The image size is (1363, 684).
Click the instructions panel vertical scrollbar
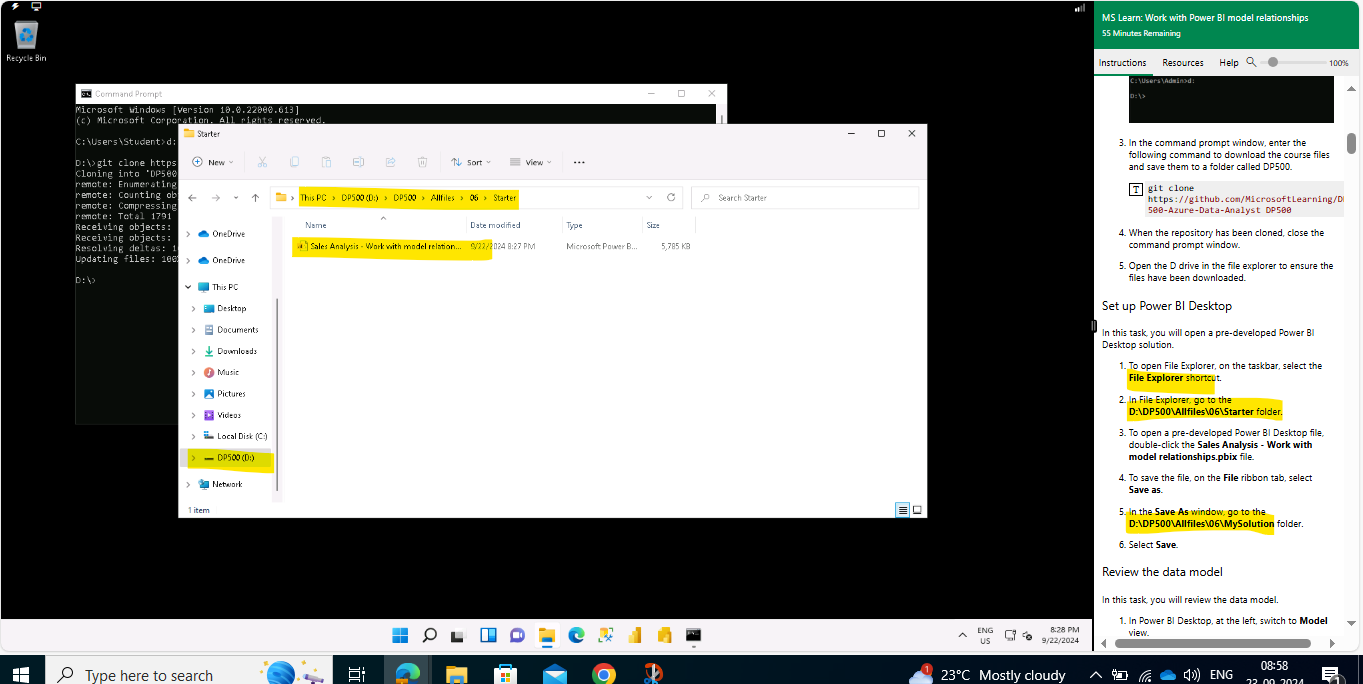[1351, 143]
